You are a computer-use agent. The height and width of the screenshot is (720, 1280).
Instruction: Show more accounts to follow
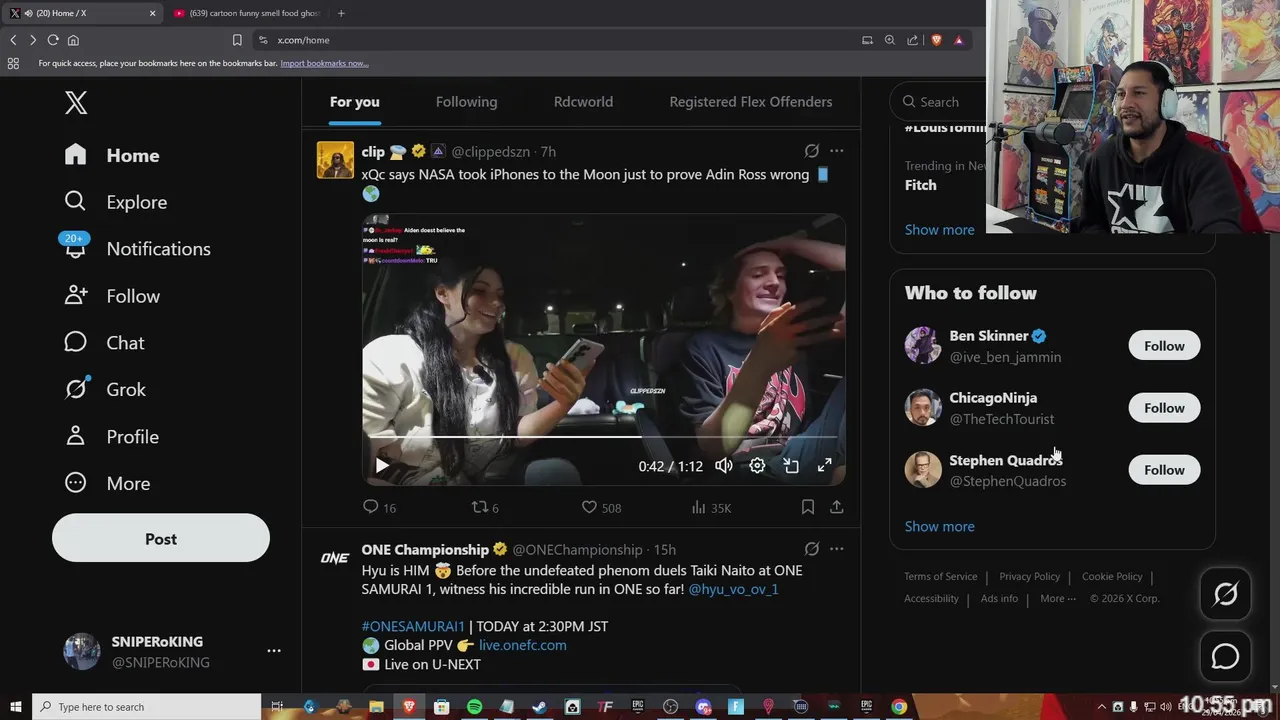point(939,527)
